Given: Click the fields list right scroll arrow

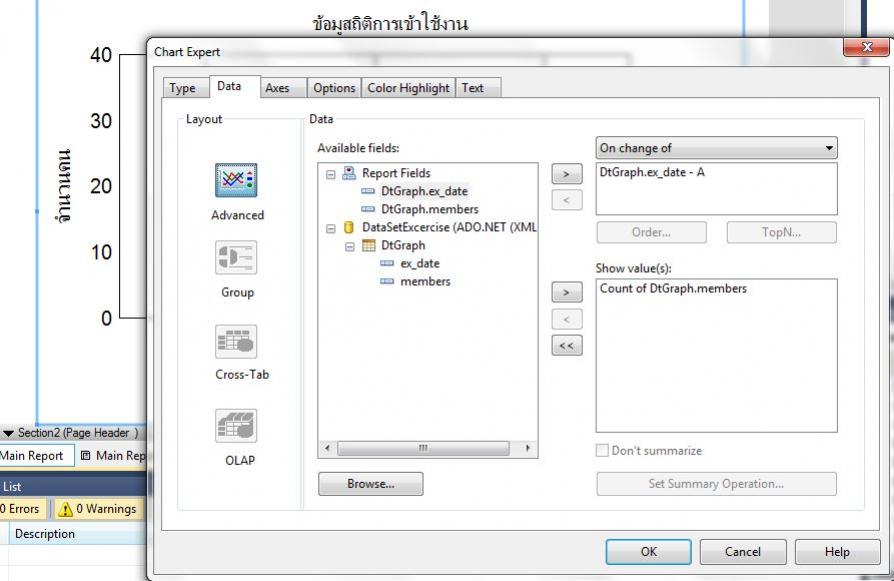Looking at the screenshot, I should 527,448.
